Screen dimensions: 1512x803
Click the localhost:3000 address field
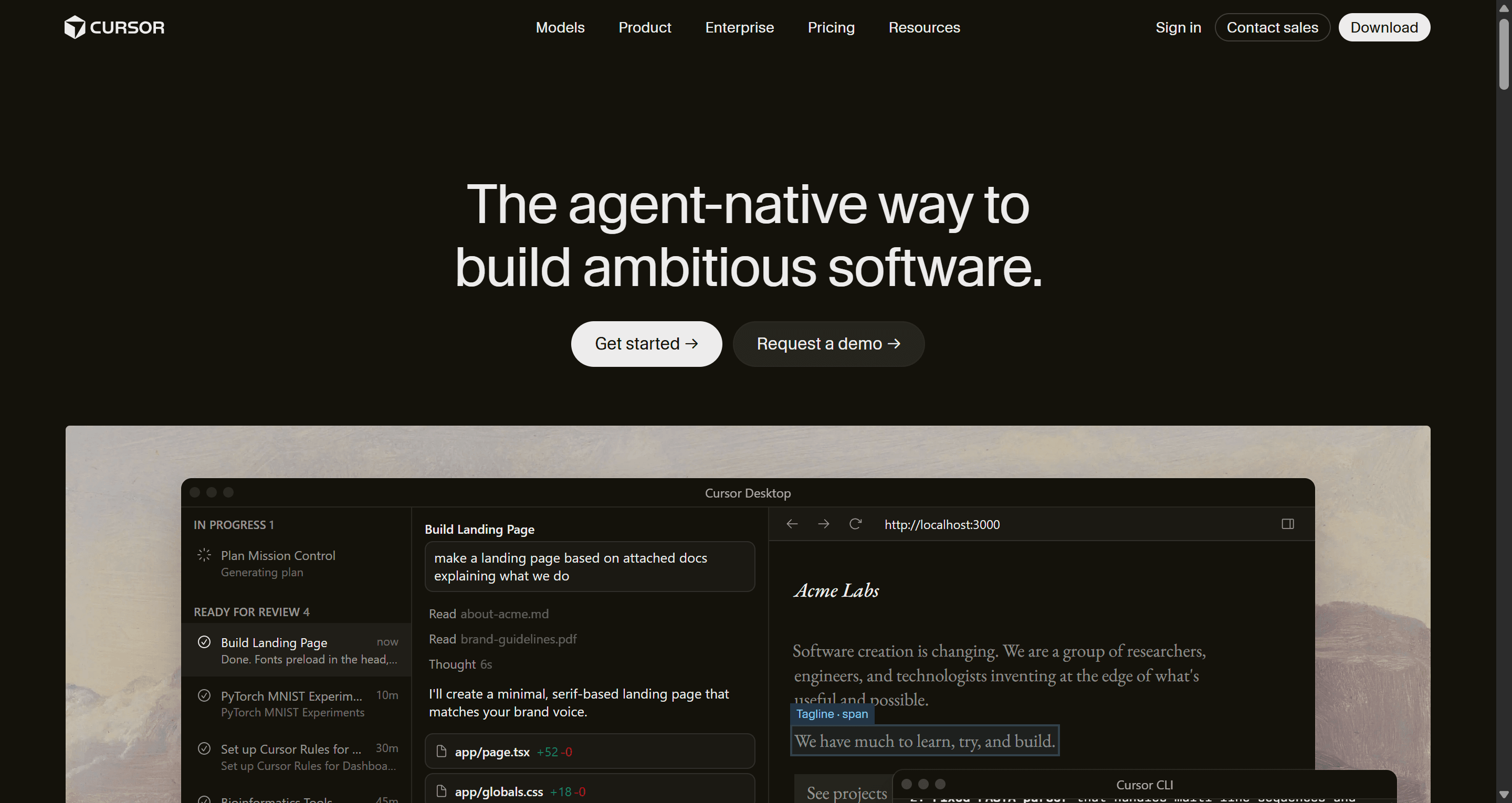[x=941, y=524]
